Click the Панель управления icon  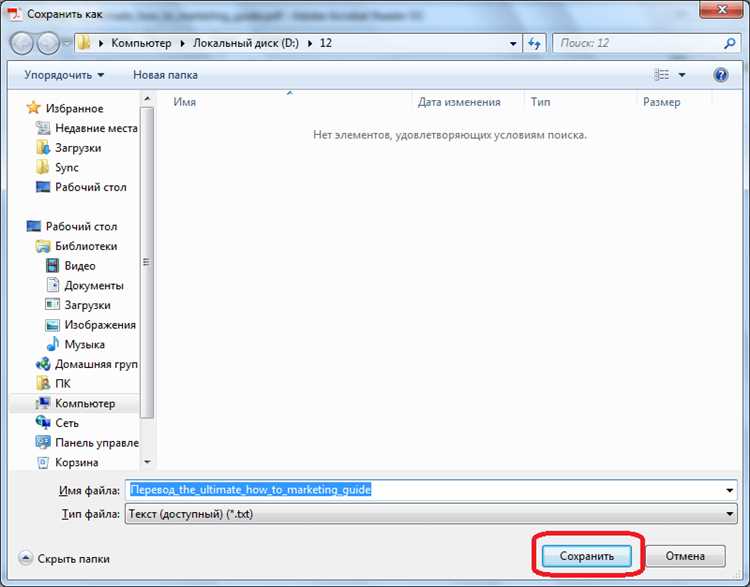click(x=43, y=442)
